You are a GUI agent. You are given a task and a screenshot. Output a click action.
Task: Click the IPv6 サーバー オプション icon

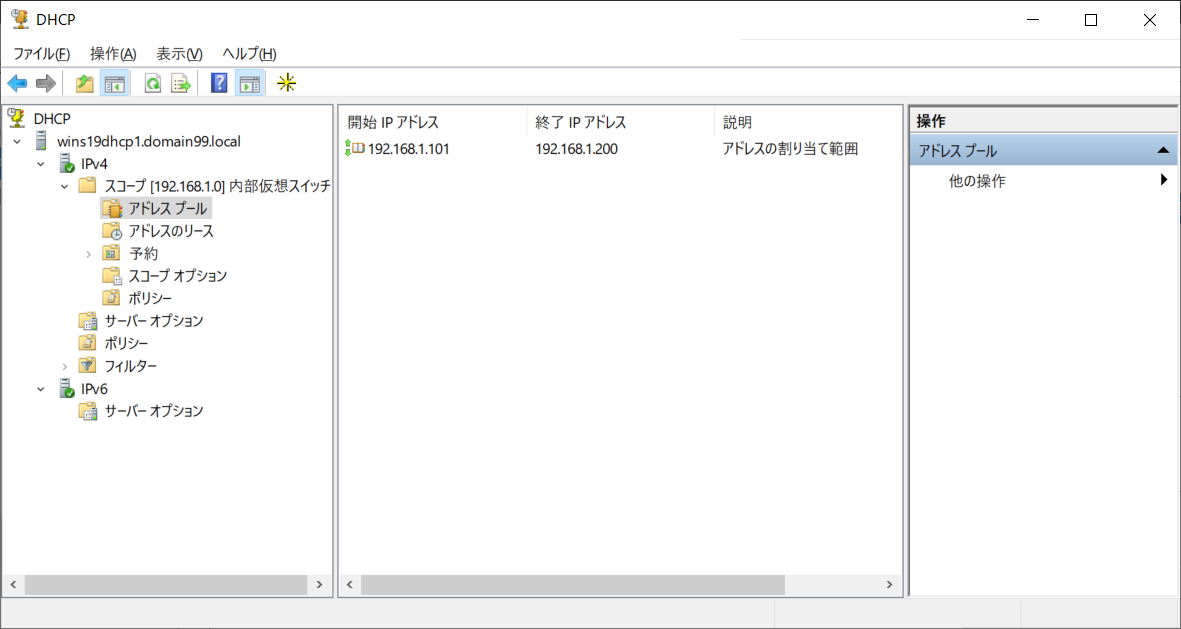point(88,411)
